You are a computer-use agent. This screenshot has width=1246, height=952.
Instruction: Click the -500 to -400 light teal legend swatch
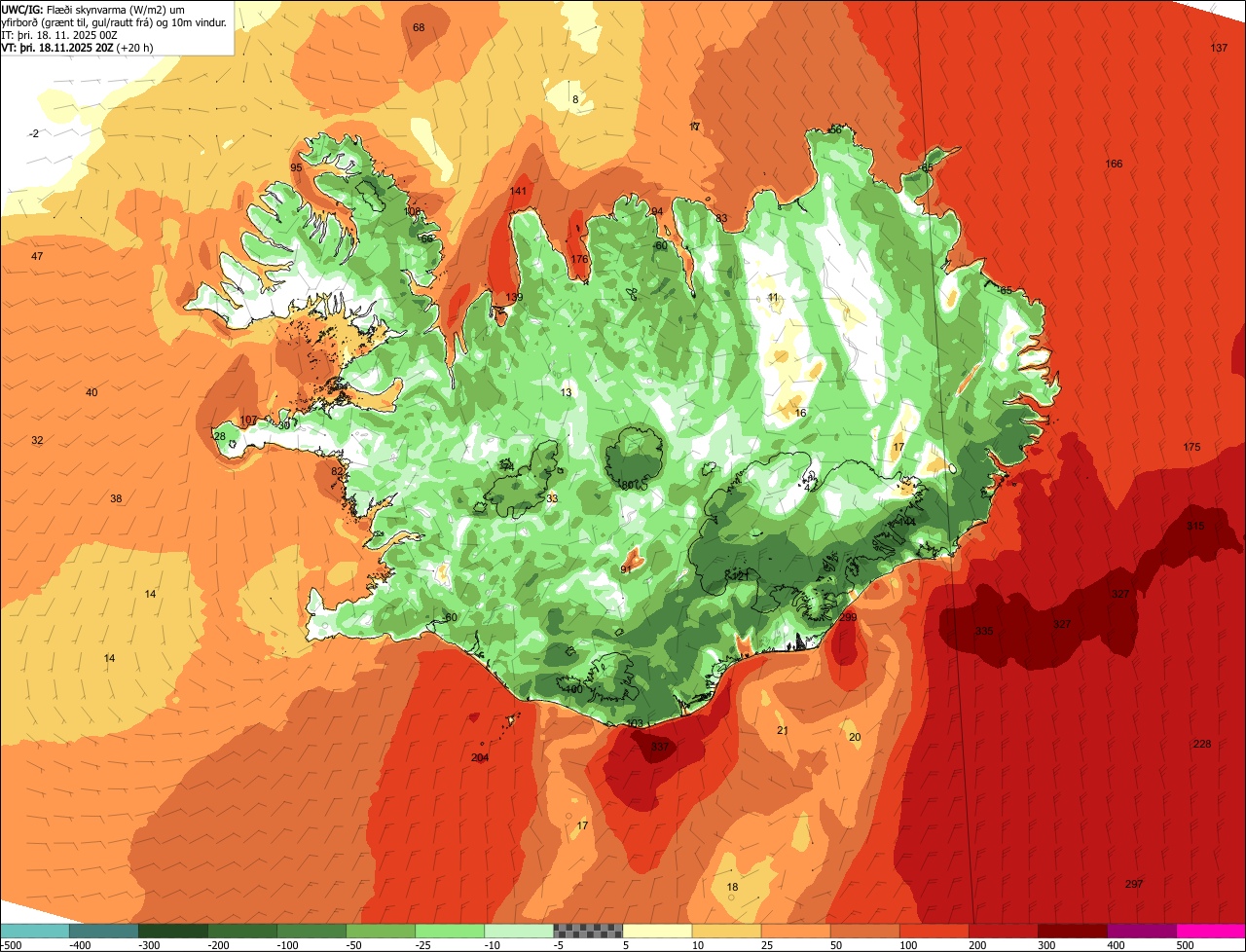tap(35, 931)
